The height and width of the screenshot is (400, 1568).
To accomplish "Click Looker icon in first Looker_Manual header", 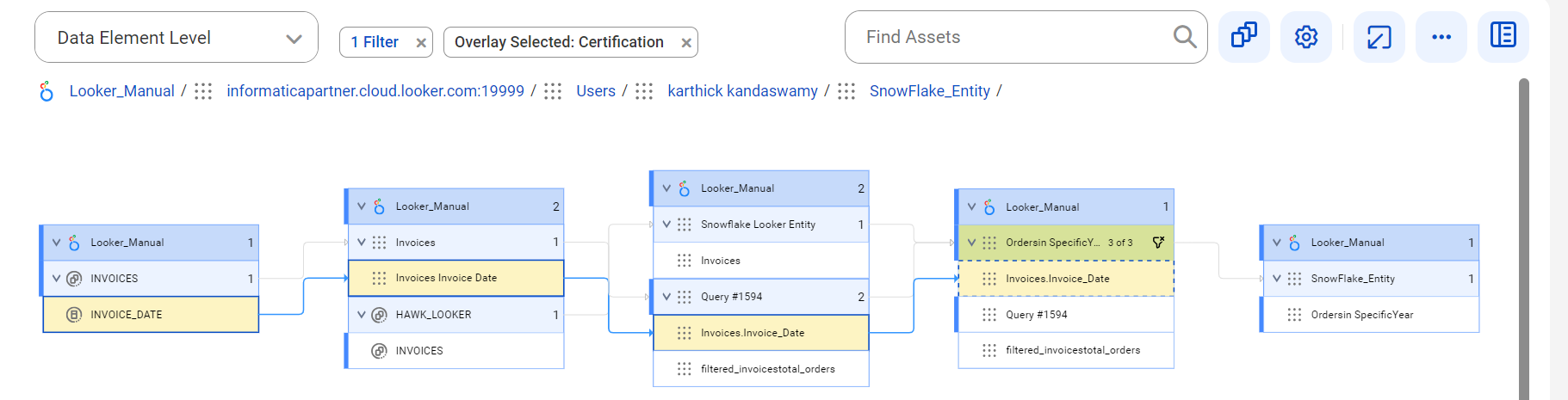I will [74, 243].
